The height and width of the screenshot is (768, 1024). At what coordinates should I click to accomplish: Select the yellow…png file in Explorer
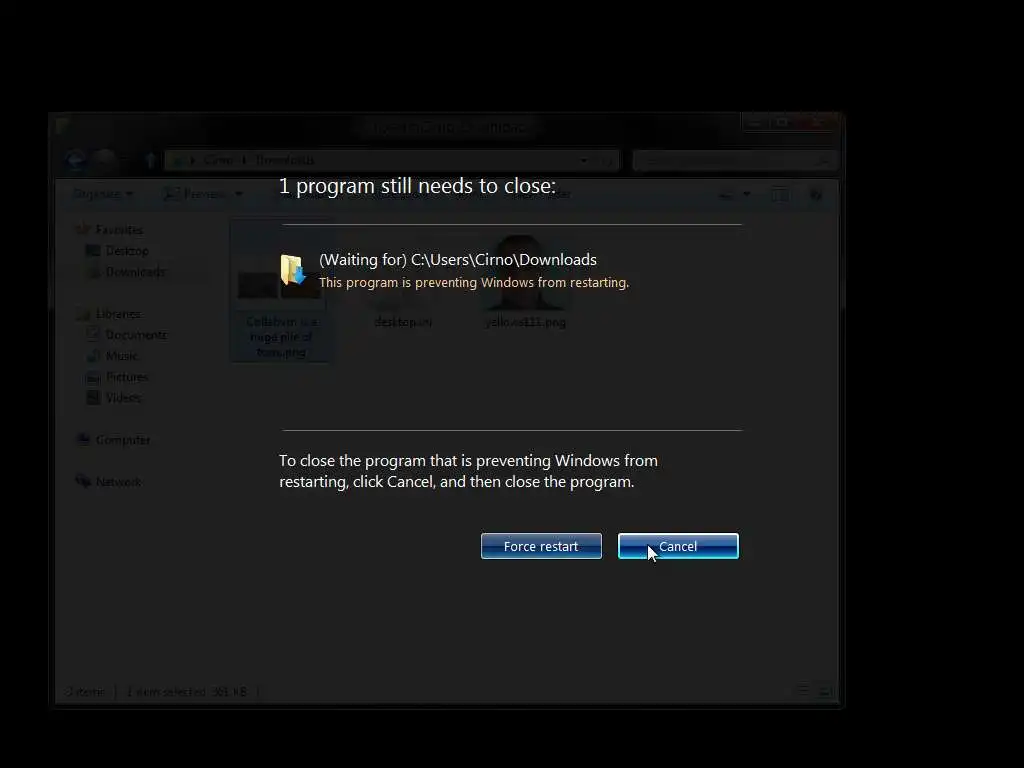(526, 281)
